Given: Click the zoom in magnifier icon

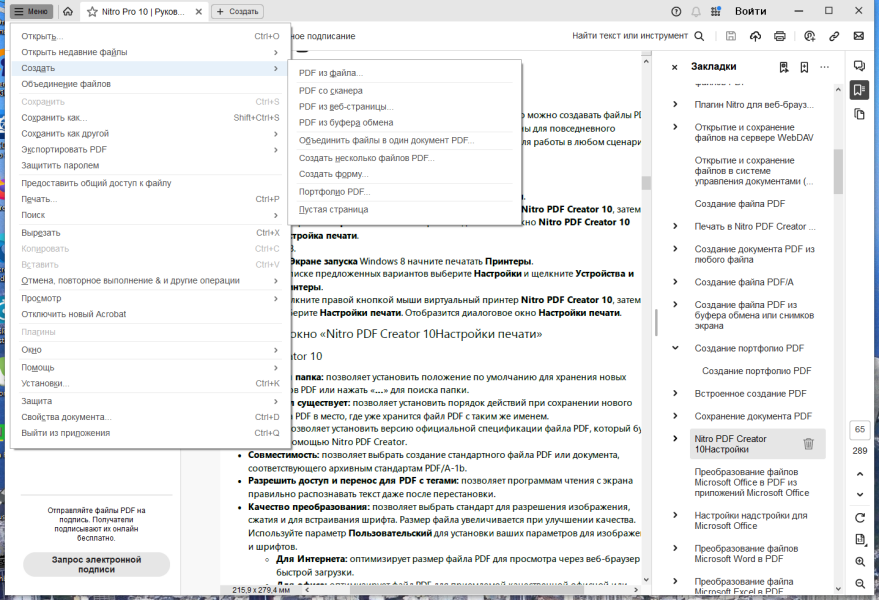Looking at the screenshot, I should pos(860,561).
